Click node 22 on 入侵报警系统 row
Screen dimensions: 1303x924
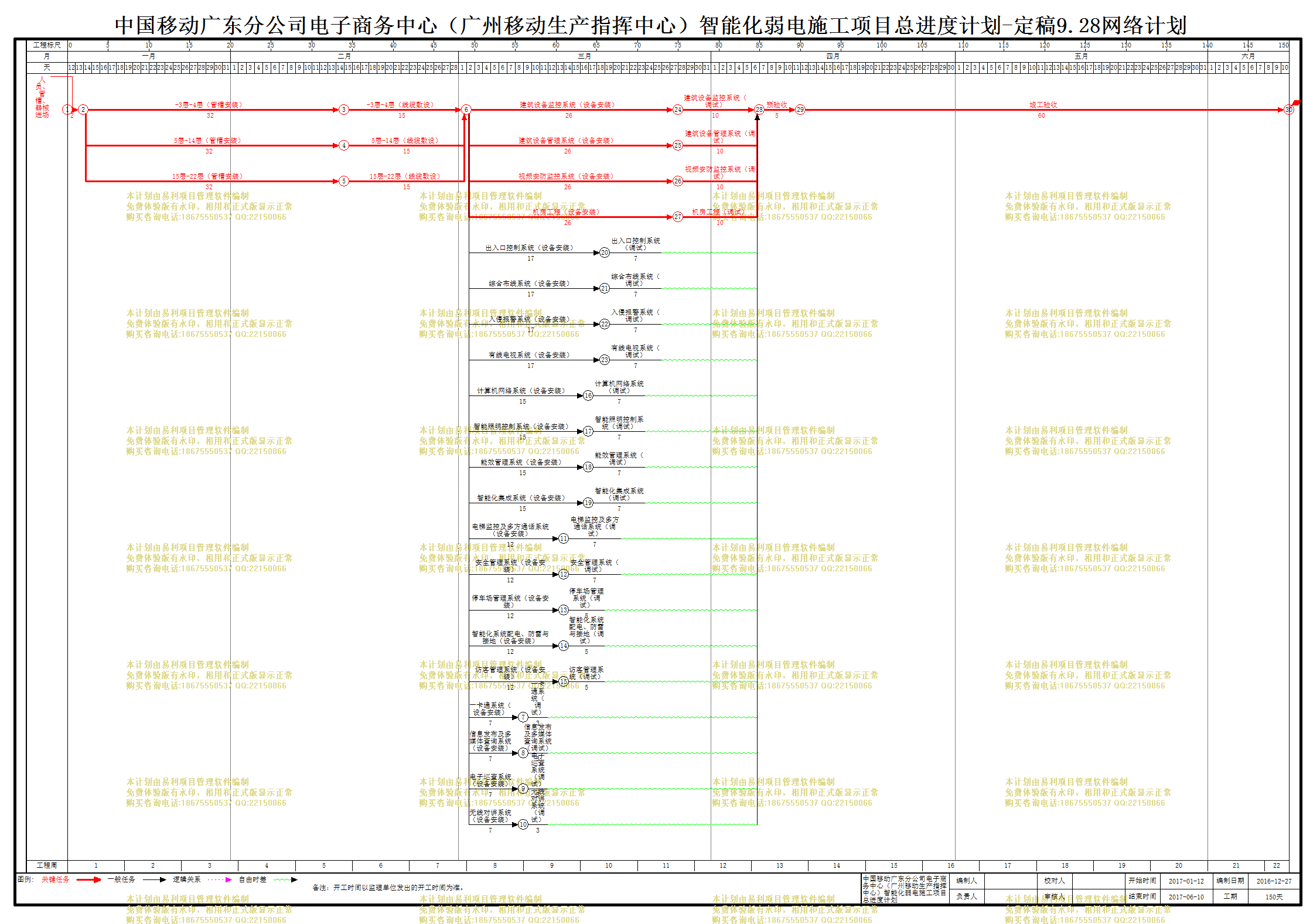click(x=605, y=324)
